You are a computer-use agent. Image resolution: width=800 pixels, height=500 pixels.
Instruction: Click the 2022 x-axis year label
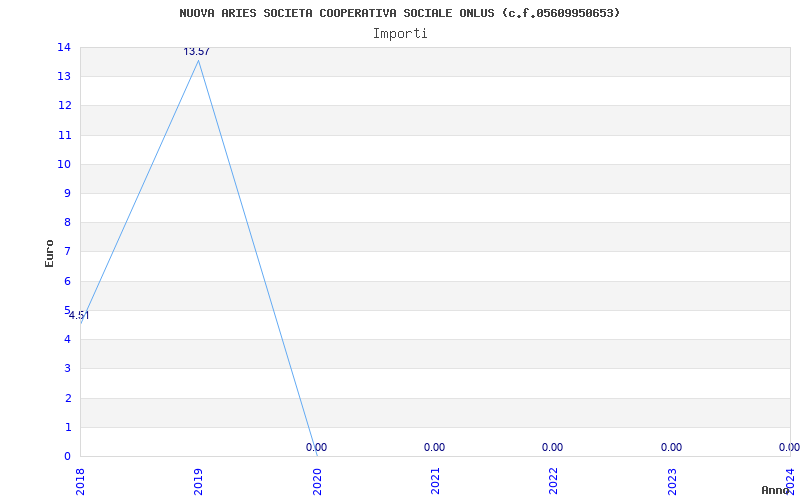coord(553,482)
